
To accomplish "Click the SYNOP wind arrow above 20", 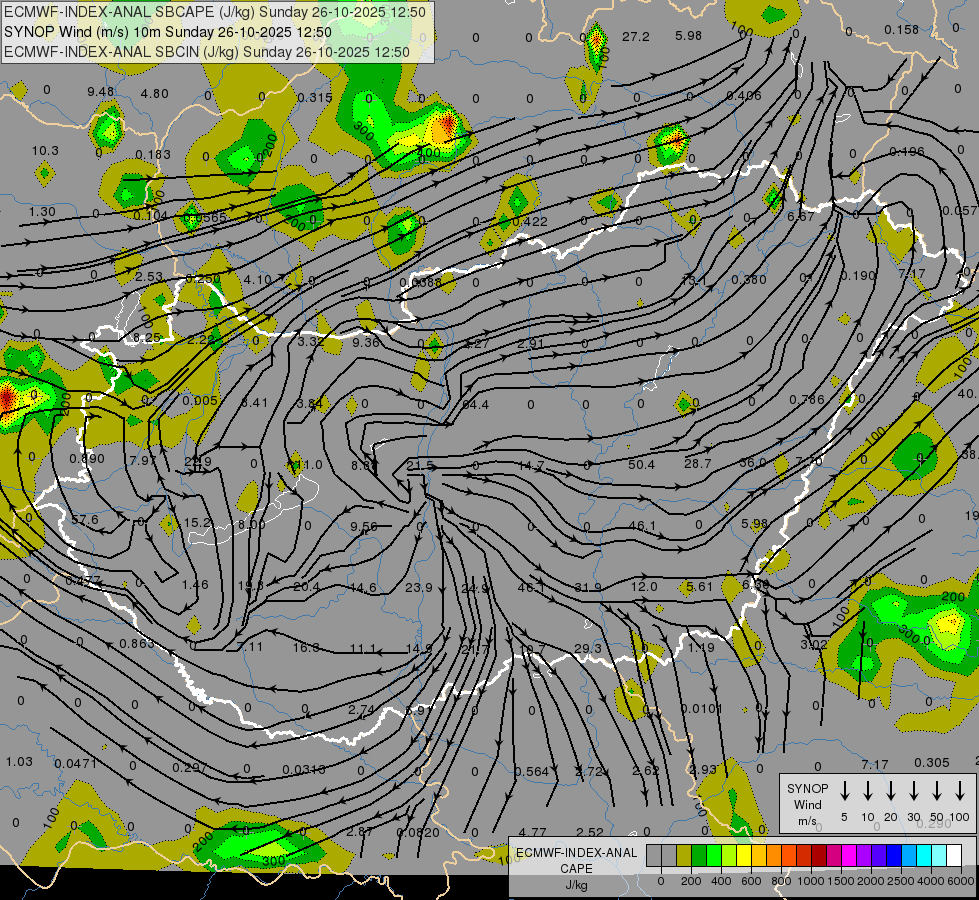I will (891, 791).
